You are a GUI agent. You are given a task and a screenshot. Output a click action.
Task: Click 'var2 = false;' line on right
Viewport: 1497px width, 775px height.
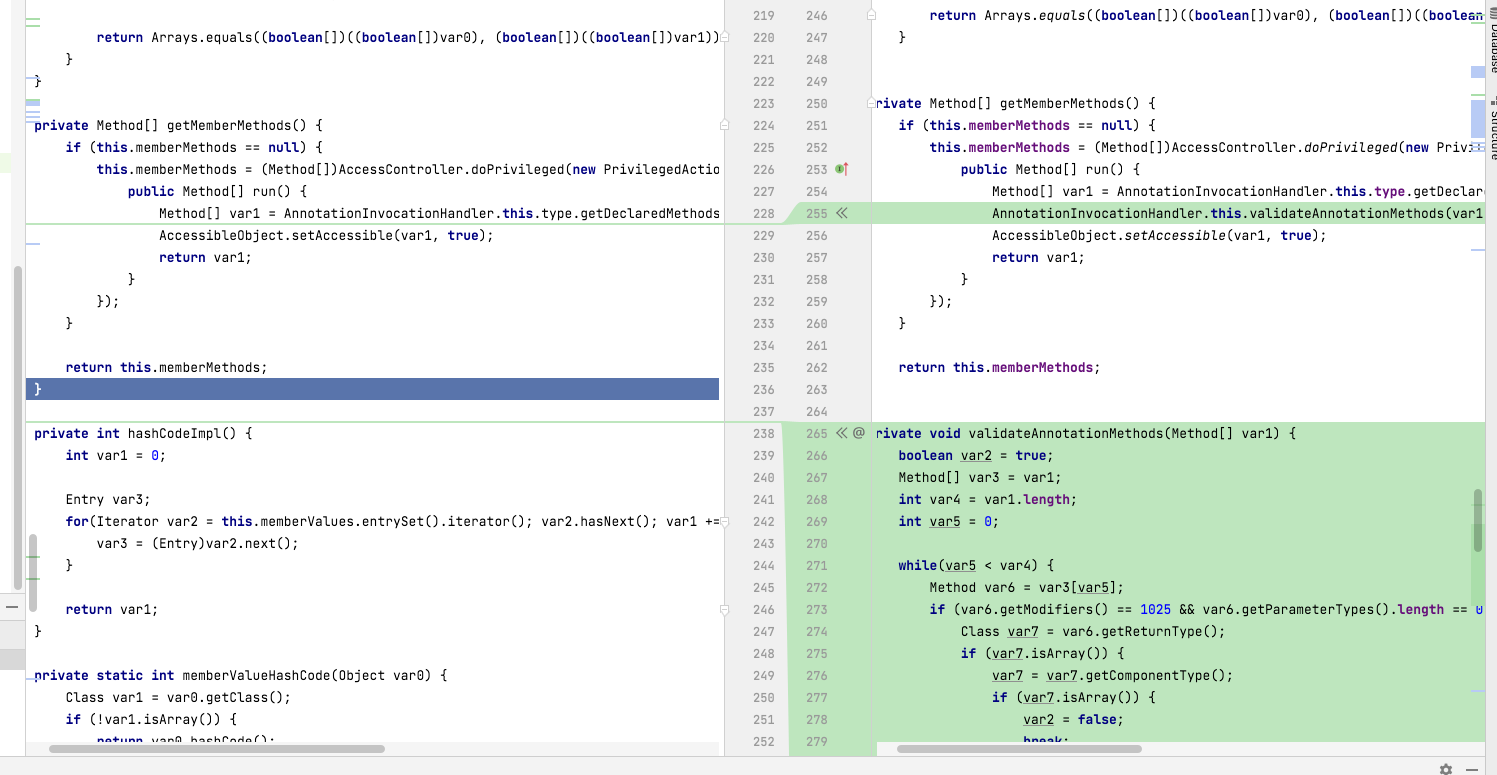[x=1073, y=719]
